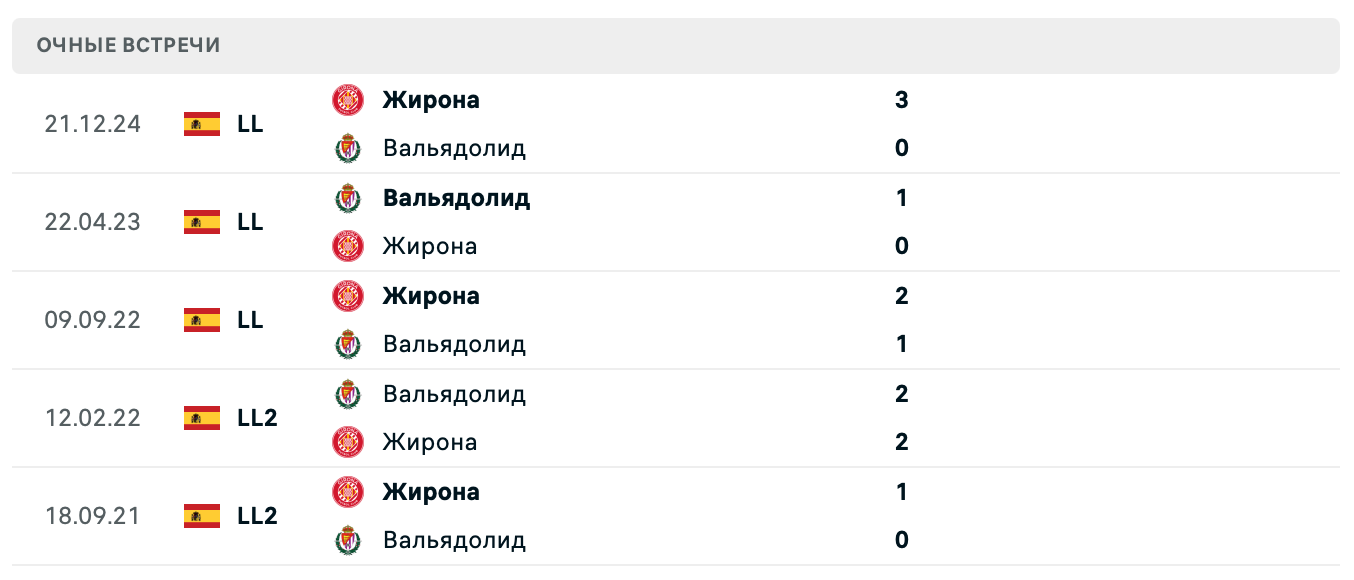Click the Вальядолид badge in the 12.02.22 row

click(x=347, y=394)
